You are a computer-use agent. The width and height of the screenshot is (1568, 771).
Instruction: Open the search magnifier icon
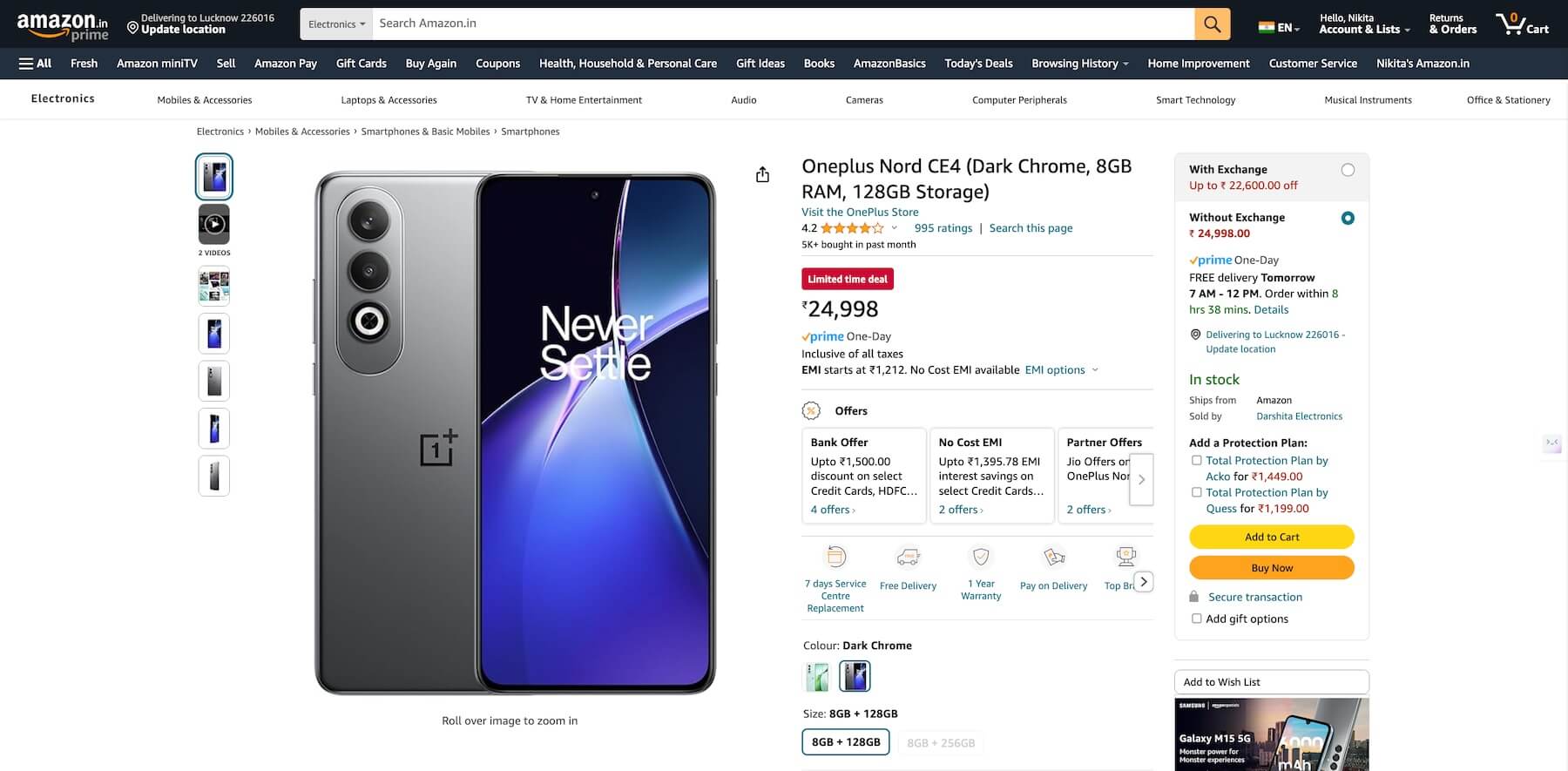(1211, 24)
